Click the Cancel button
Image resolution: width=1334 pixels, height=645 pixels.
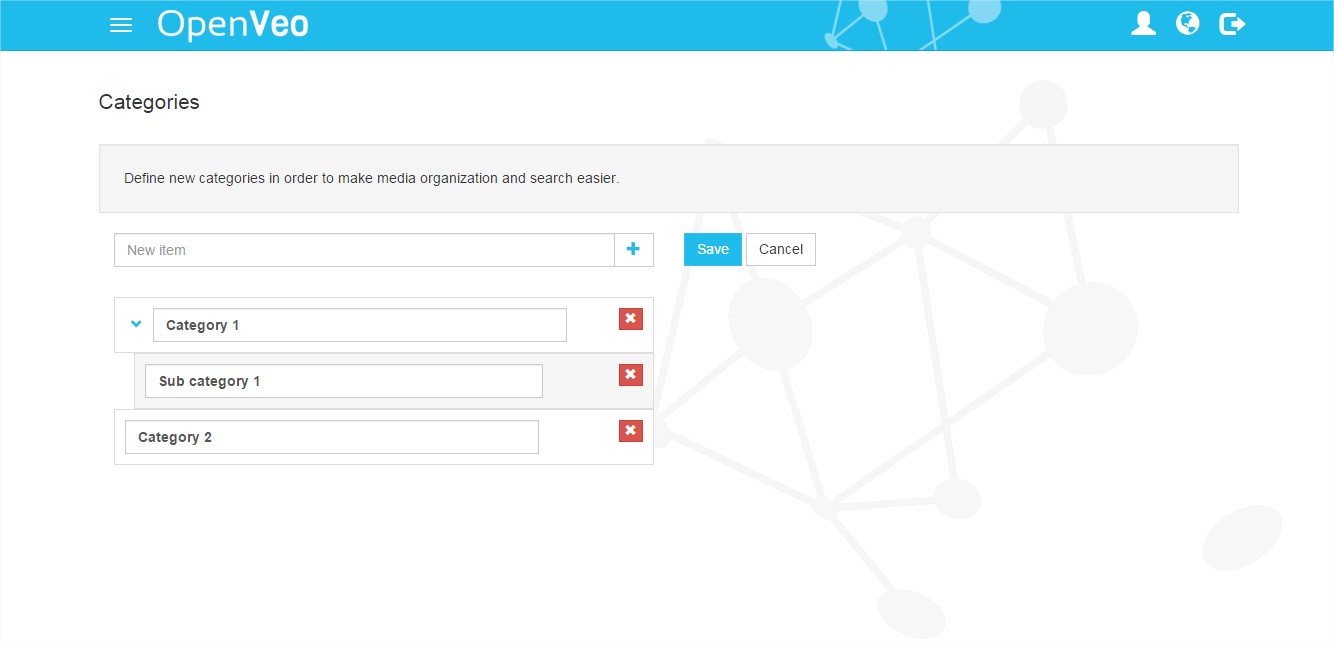780,249
